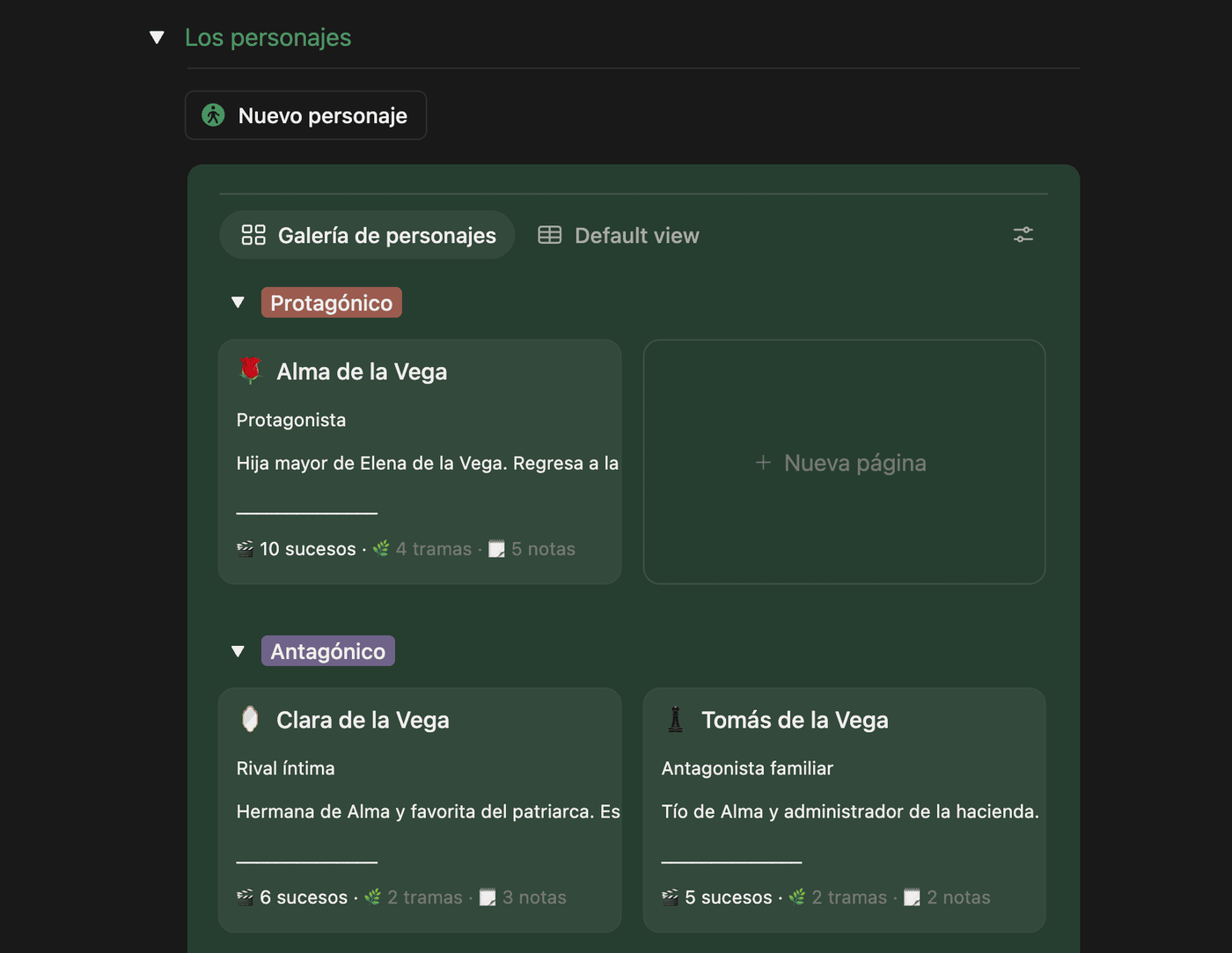Click the chess piece icon of Tomás
Viewport: 1232px width, 953px height.
point(675,719)
